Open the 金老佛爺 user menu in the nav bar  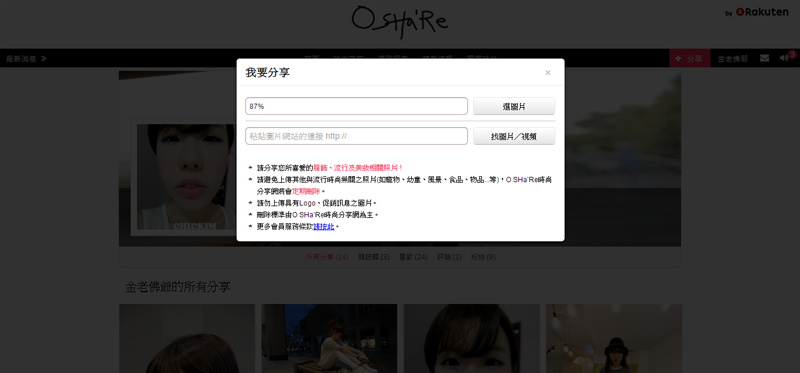pyautogui.click(x=733, y=59)
